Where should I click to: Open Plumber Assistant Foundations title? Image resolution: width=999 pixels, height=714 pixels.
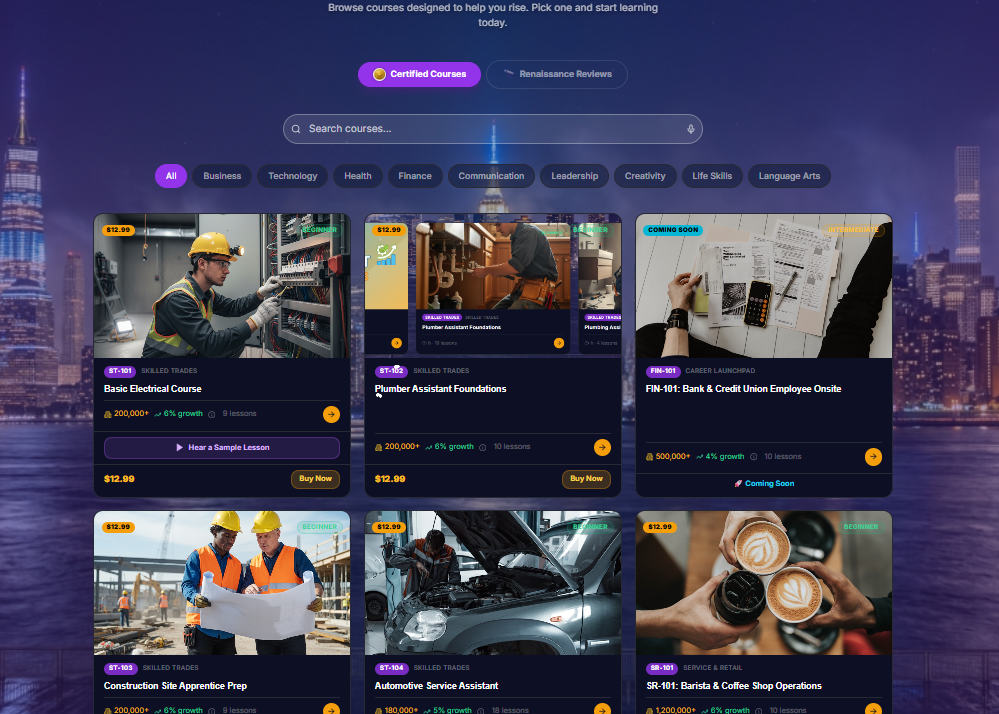click(x=440, y=389)
